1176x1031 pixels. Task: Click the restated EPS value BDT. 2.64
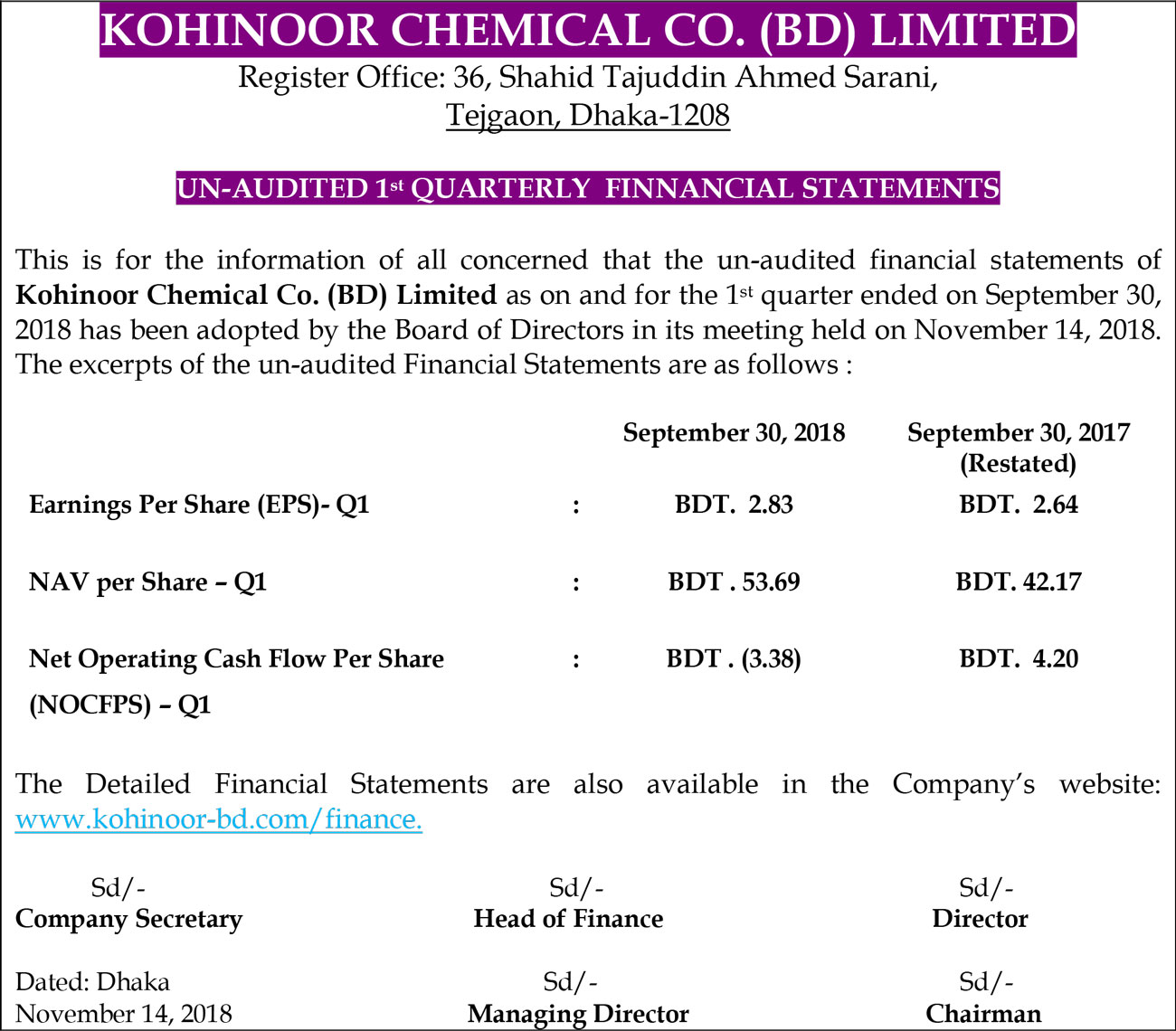1019,505
